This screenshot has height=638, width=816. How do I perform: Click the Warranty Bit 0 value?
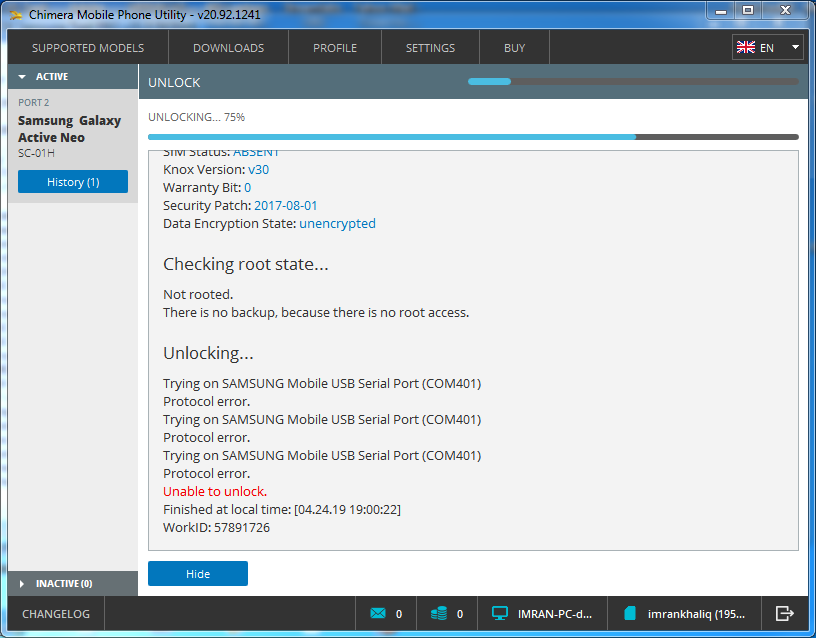click(248, 187)
